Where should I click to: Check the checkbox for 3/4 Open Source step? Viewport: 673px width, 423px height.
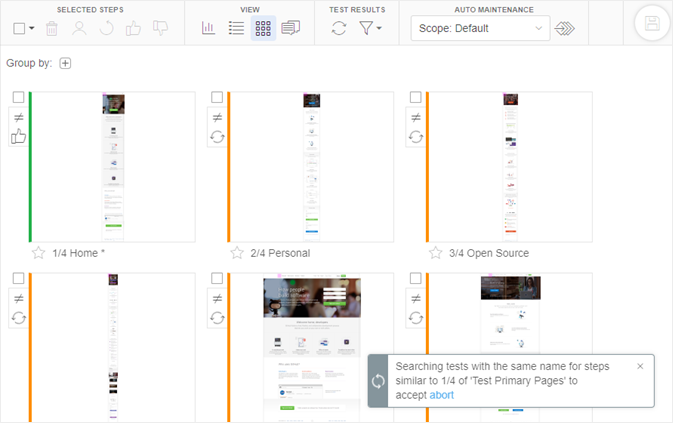415,98
